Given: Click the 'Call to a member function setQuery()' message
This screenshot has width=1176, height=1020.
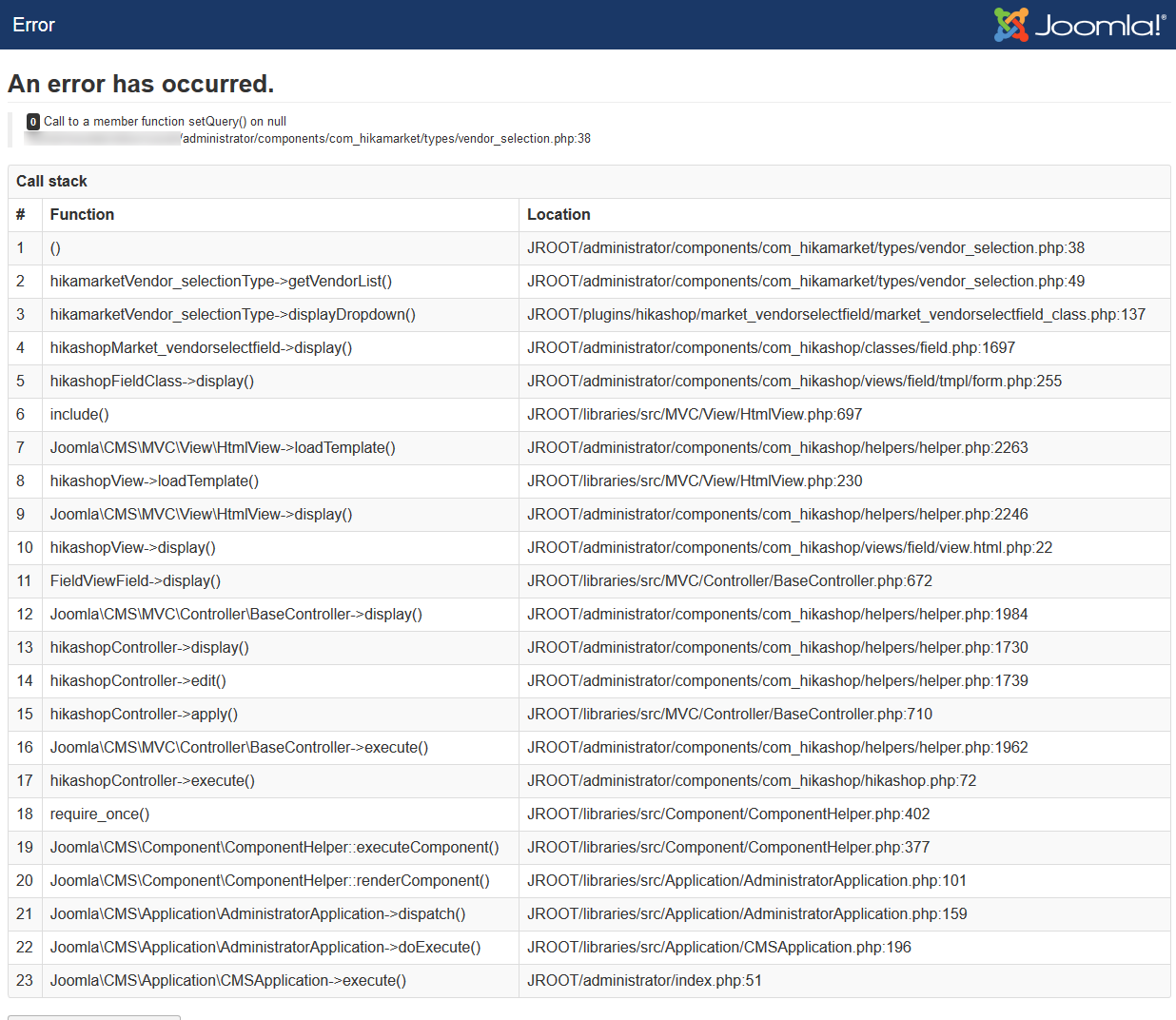Looking at the screenshot, I should pos(165,122).
